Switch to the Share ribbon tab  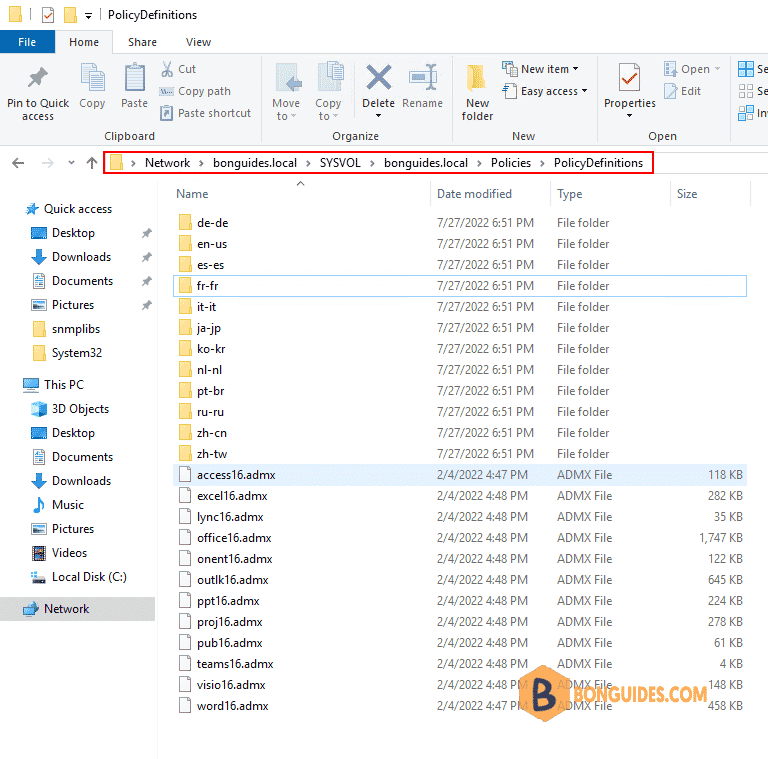pyautogui.click(x=143, y=42)
